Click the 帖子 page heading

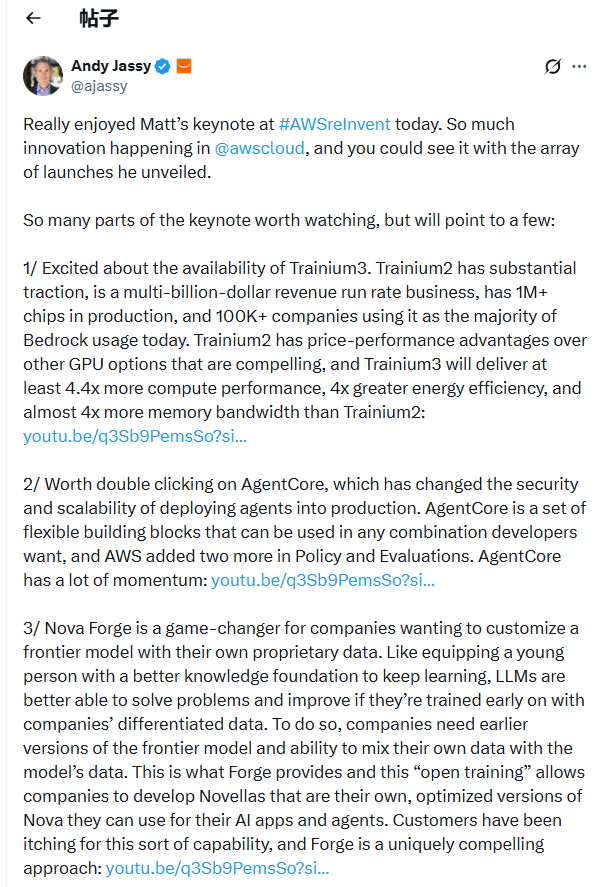pyautogui.click(x=96, y=18)
